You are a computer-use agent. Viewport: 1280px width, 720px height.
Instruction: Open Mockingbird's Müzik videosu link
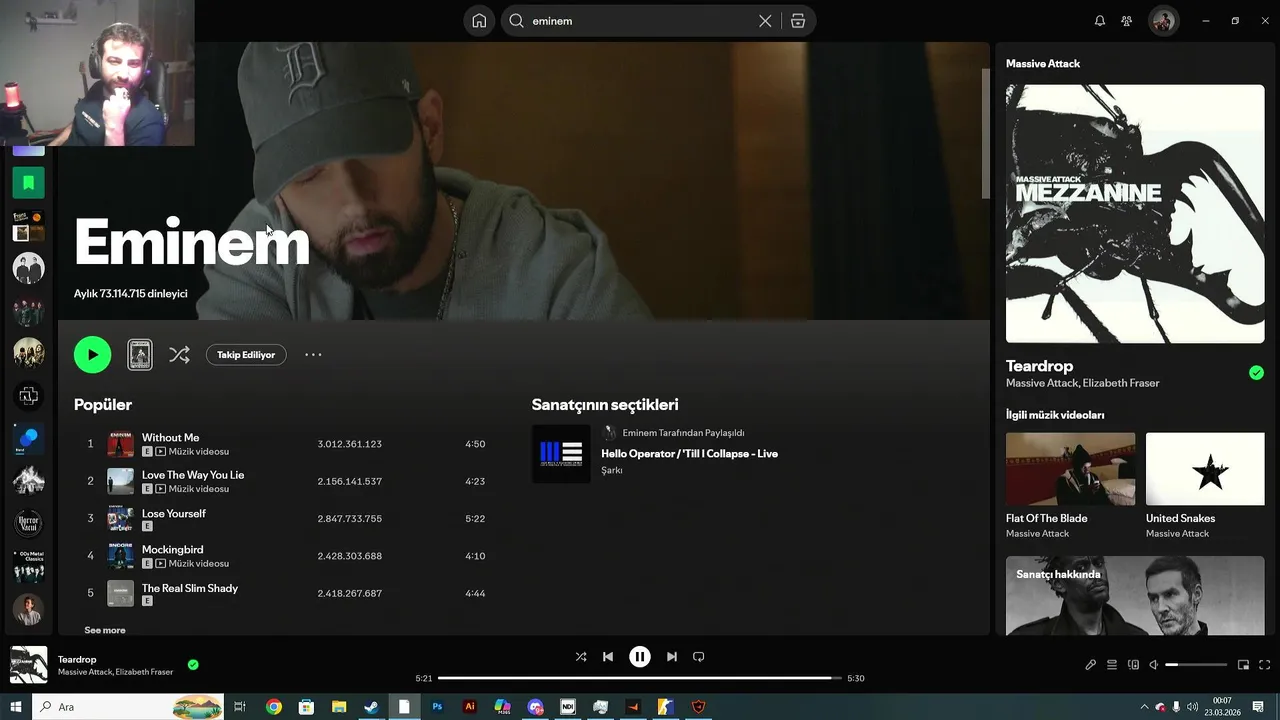pyautogui.click(x=198, y=563)
